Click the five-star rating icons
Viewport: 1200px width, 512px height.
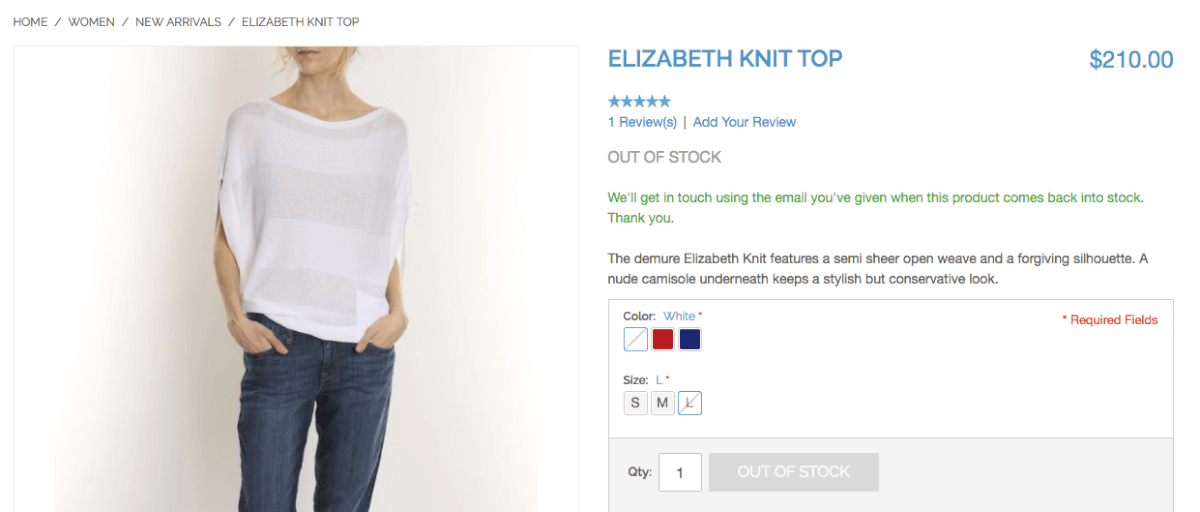tap(639, 101)
